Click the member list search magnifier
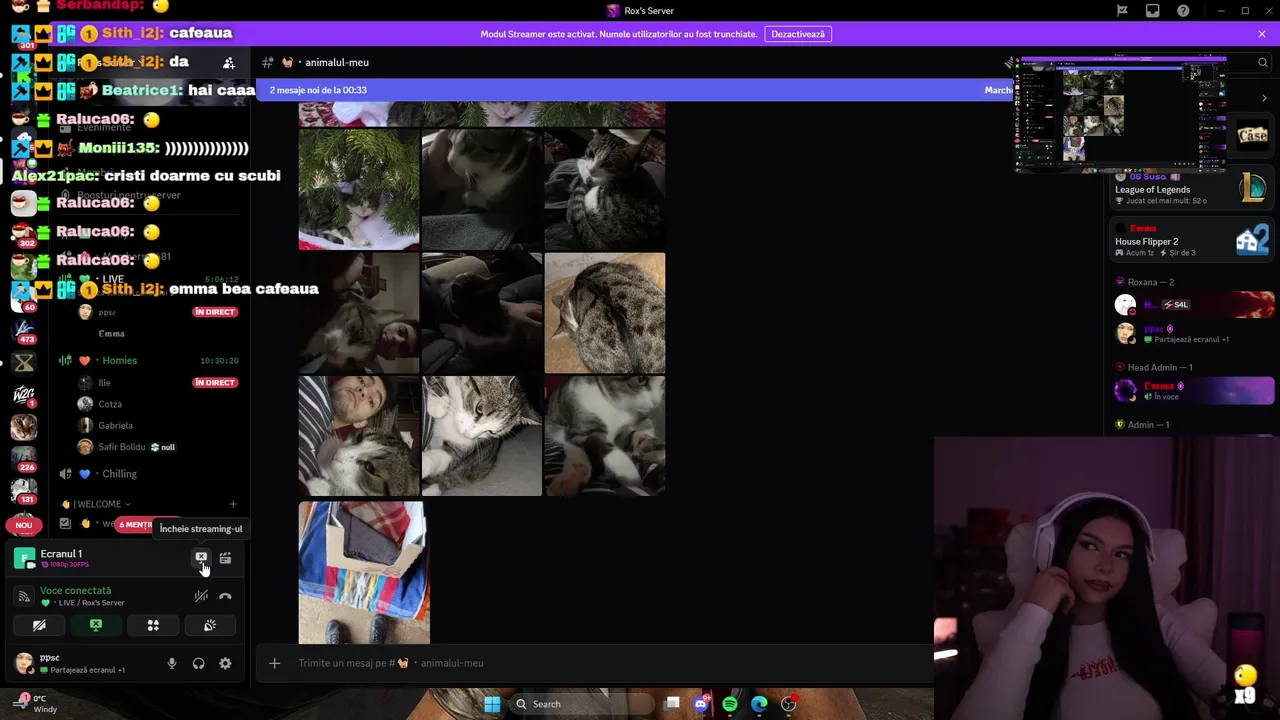Image resolution: width=1280 pixels, height=720 pixels. pyautogui.click(x=1263, y=62)
